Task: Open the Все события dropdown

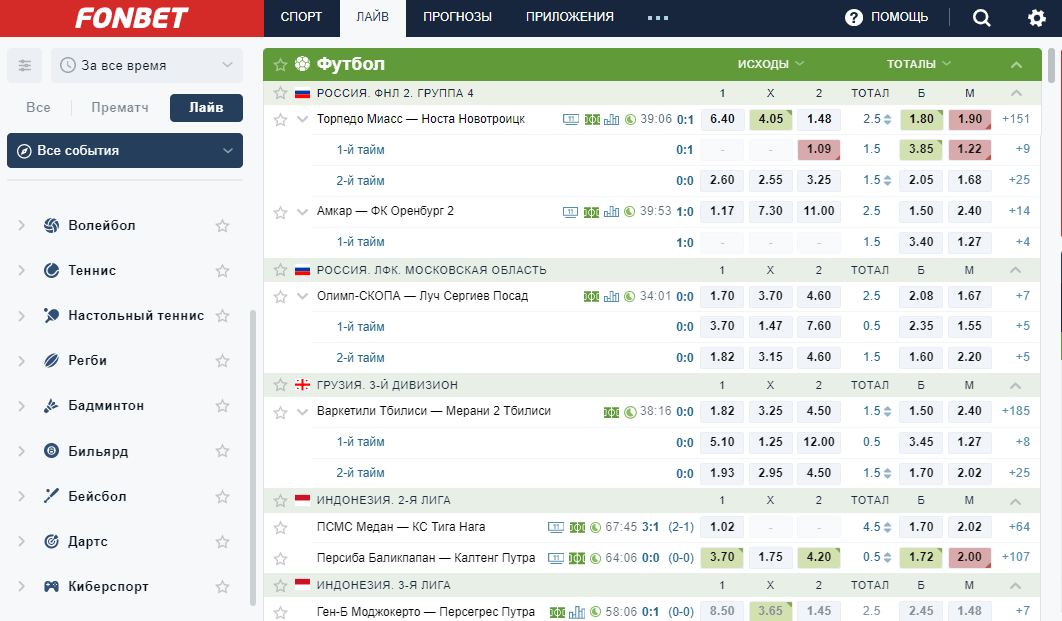Action: pyautogui.click(x=125, y=150)
